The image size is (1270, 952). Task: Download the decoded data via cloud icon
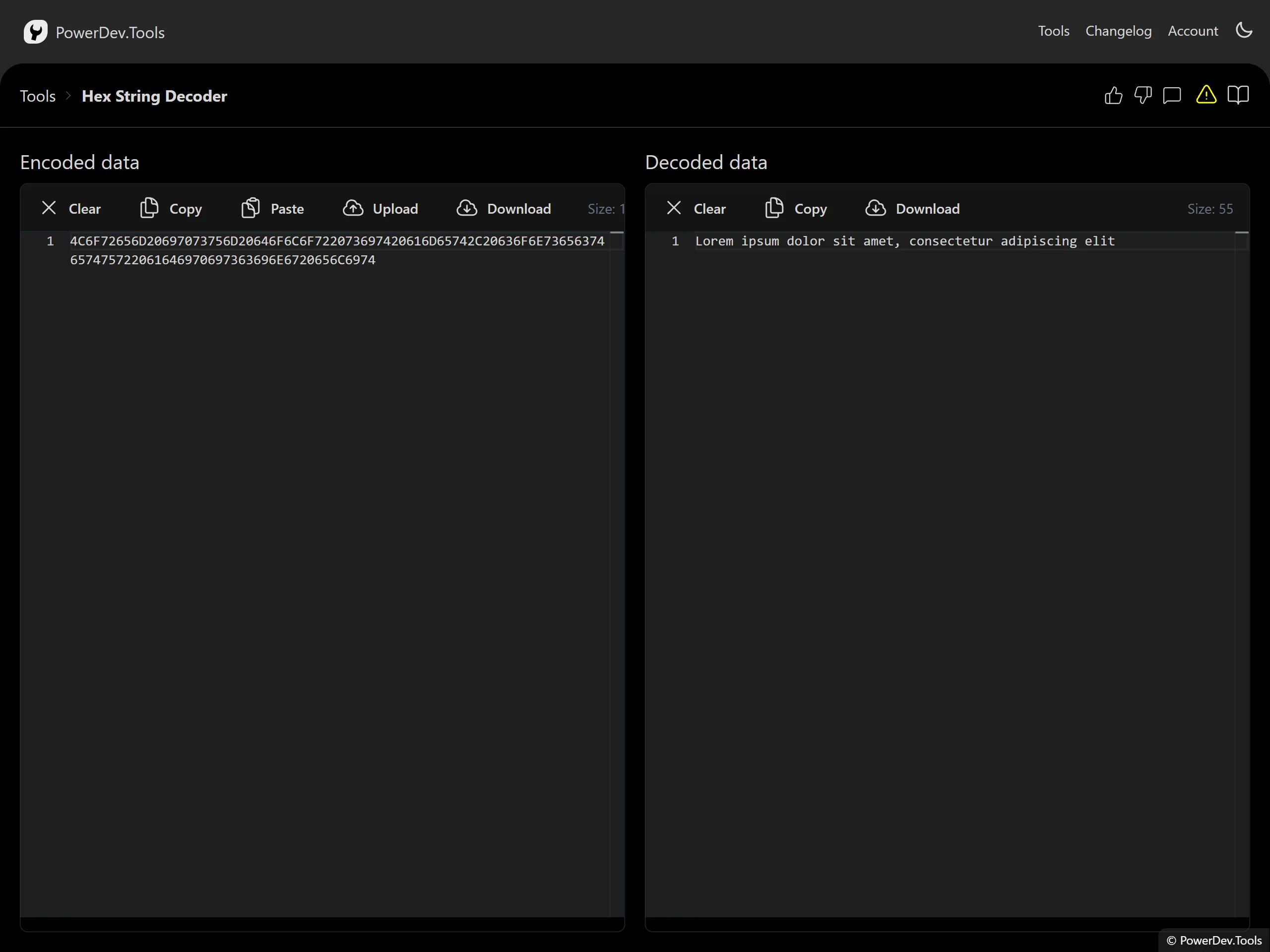[x=912, y=208]
